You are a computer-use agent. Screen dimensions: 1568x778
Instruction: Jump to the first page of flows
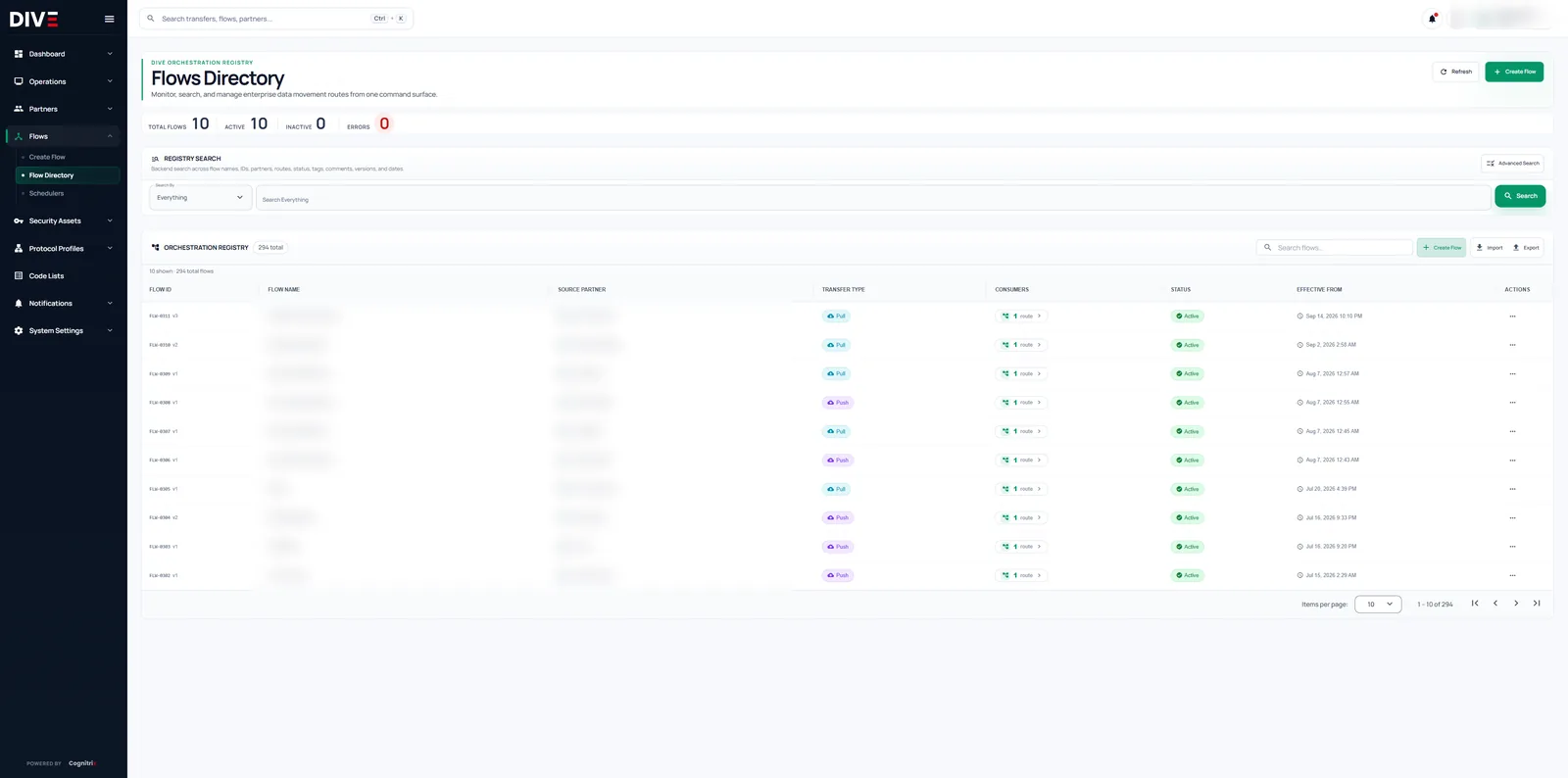click(1475, 604)
